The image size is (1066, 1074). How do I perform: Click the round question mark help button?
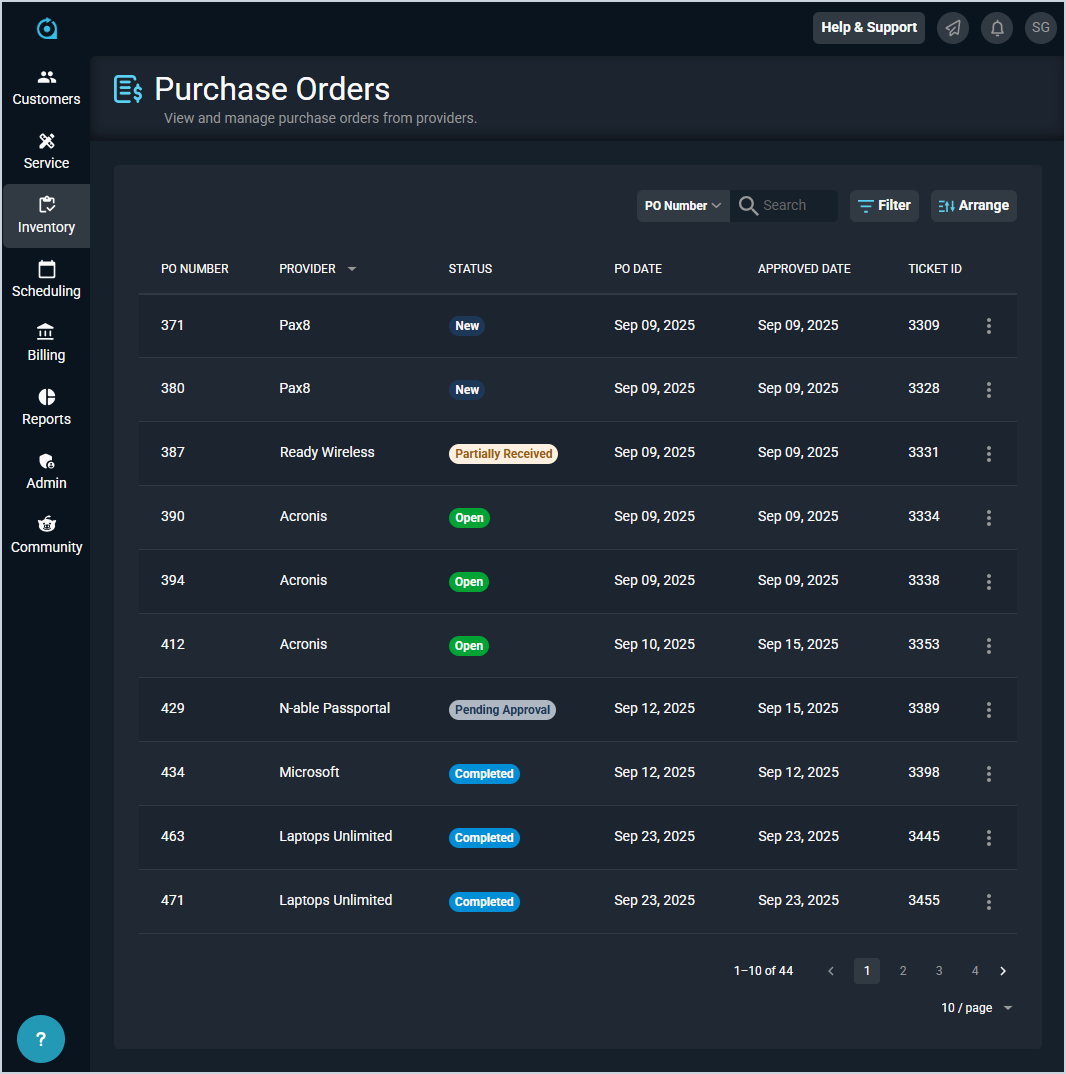coord(41,1039)
